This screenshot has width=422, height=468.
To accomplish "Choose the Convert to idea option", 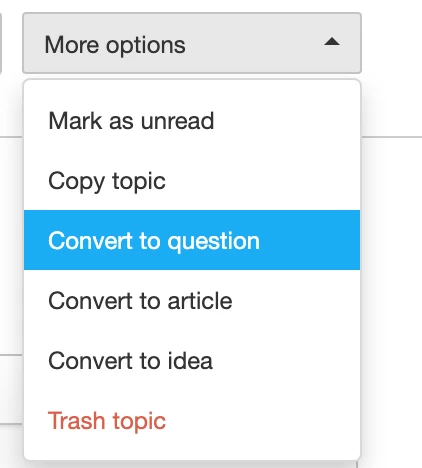I will pos(192,360).
